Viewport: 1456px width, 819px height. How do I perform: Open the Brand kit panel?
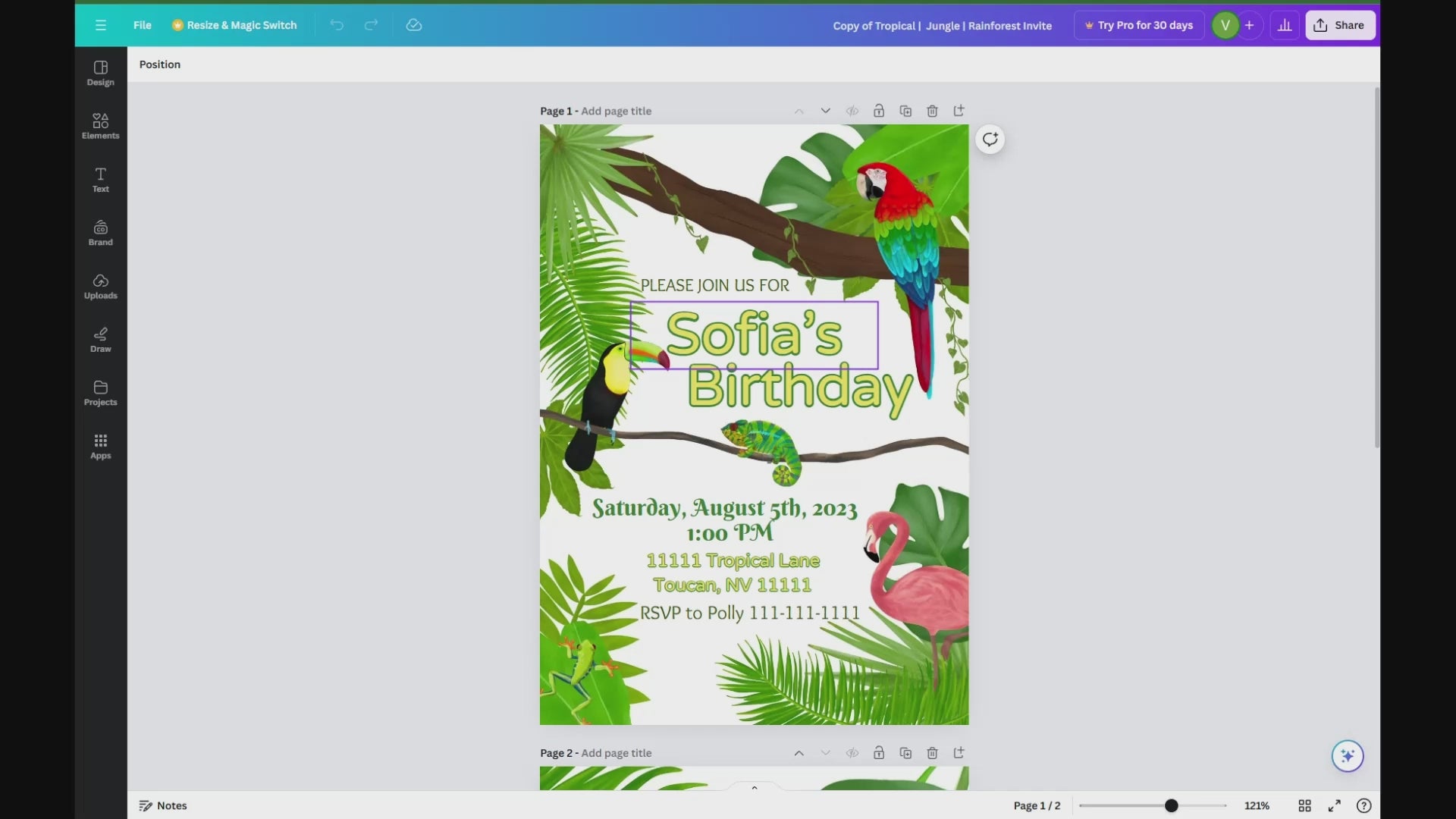point(100,233)
